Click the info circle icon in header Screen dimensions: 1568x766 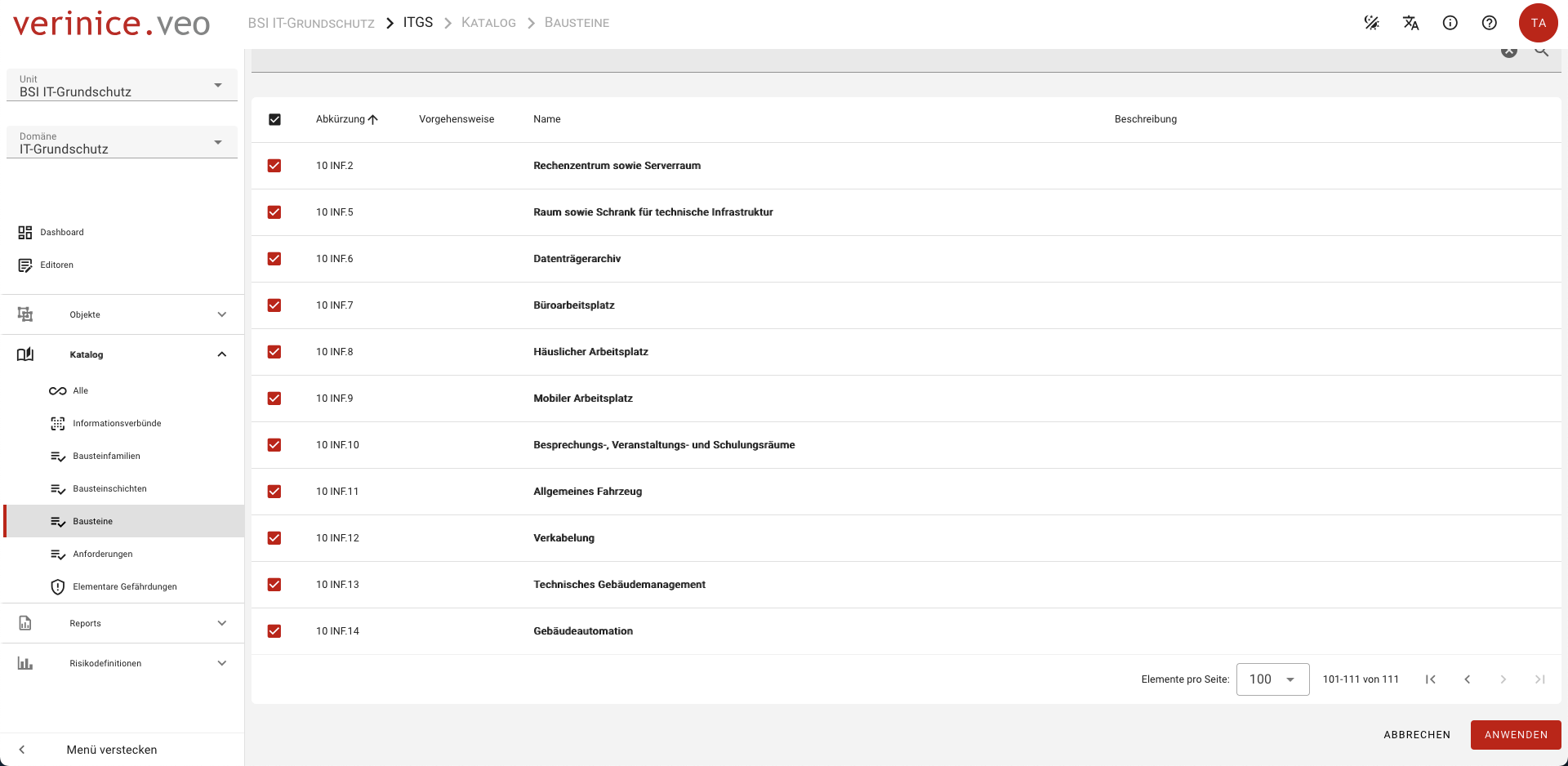(1450, 23)
